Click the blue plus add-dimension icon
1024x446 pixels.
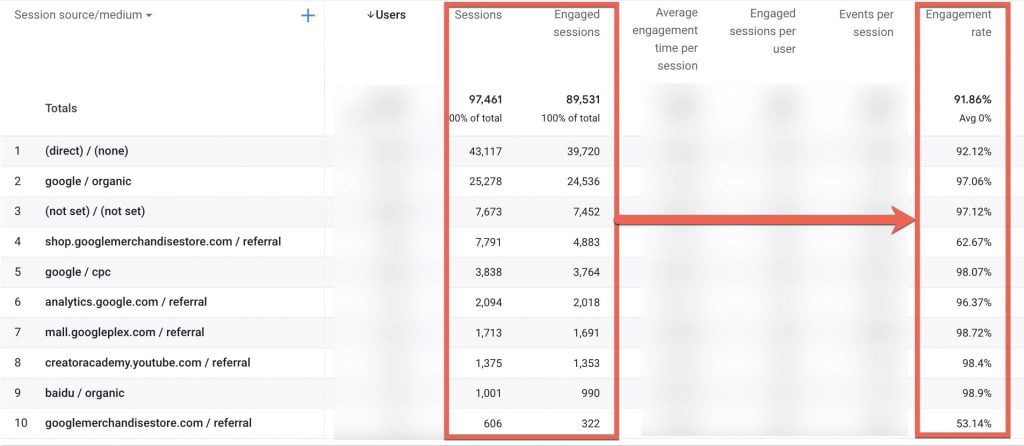308,16
